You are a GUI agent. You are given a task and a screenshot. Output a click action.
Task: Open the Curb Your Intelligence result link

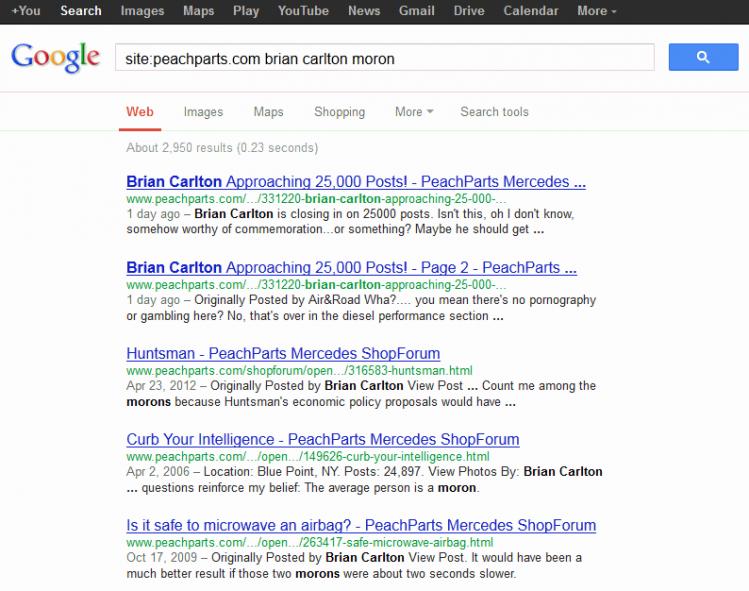pyautogui.click(x=323, y=440)
